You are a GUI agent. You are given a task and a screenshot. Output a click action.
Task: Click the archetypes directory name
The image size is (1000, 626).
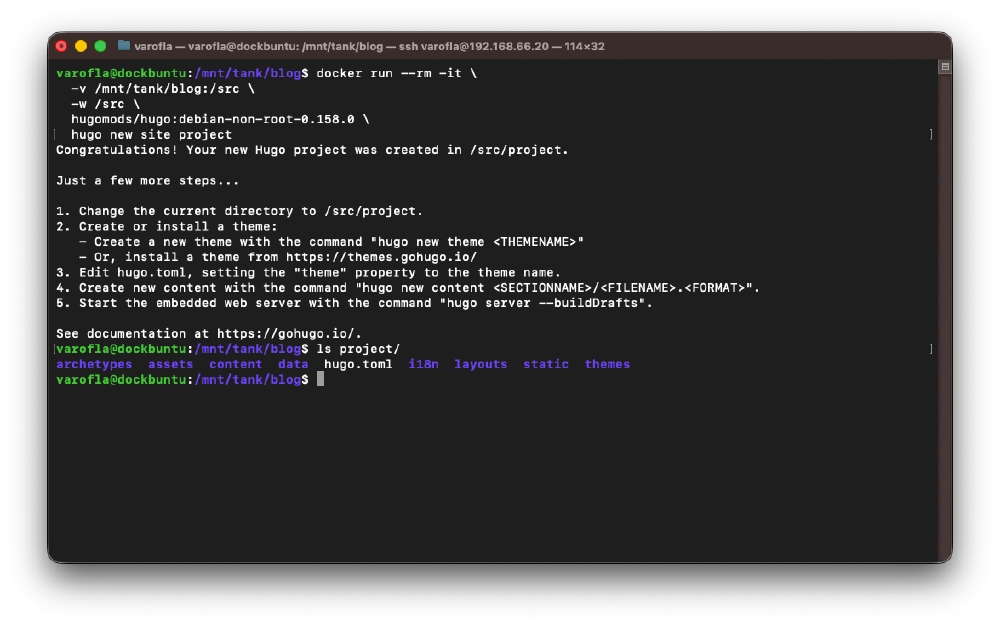tap(94, 365)
